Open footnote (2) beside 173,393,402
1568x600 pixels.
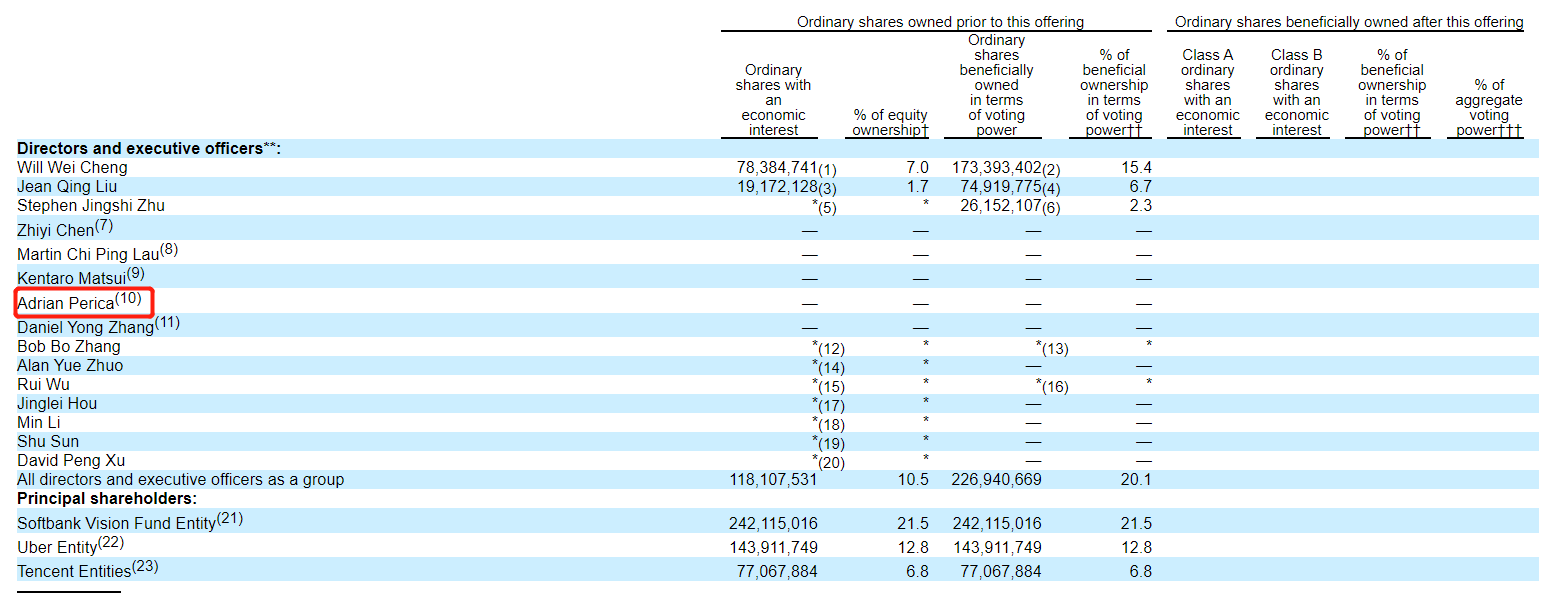(1051, 171)
